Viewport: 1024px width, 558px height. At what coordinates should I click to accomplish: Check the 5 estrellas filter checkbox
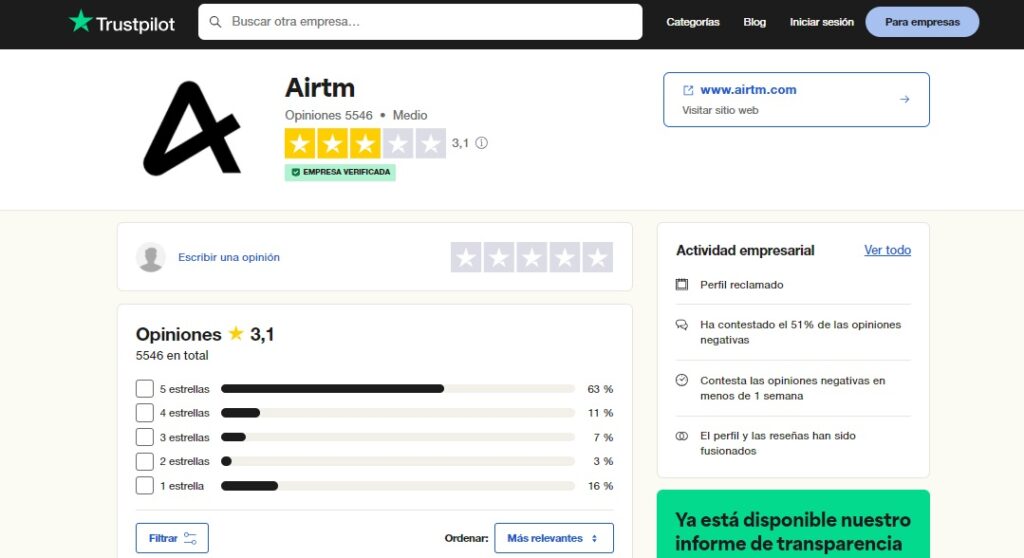click(x=145, y=389)
